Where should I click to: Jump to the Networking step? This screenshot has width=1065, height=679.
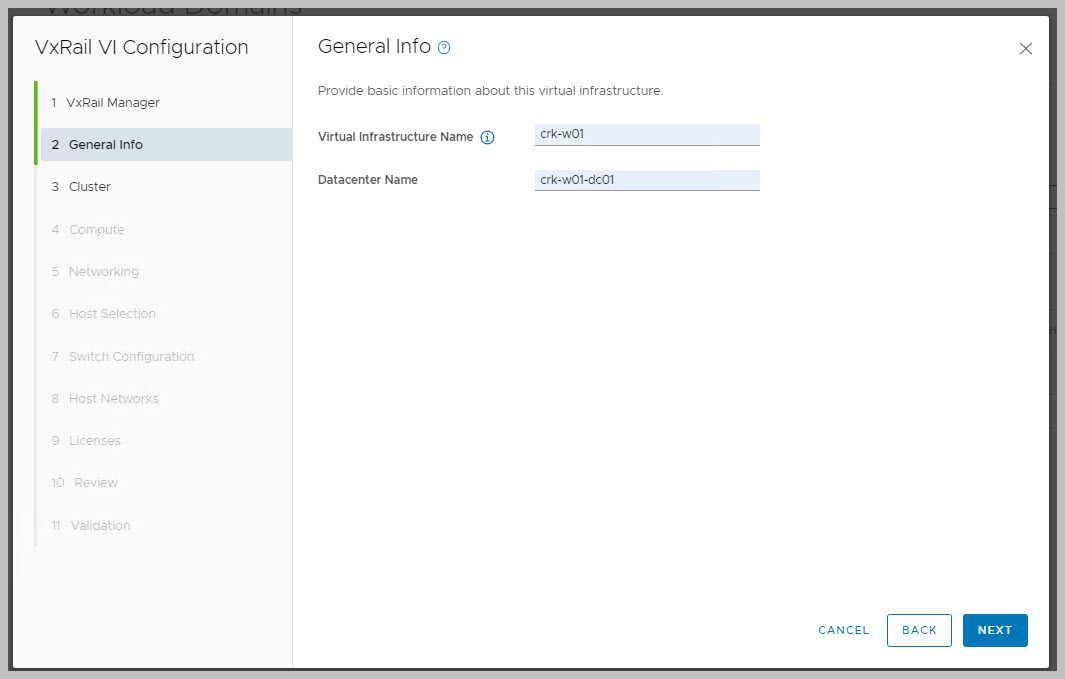(x=103, y=272)
